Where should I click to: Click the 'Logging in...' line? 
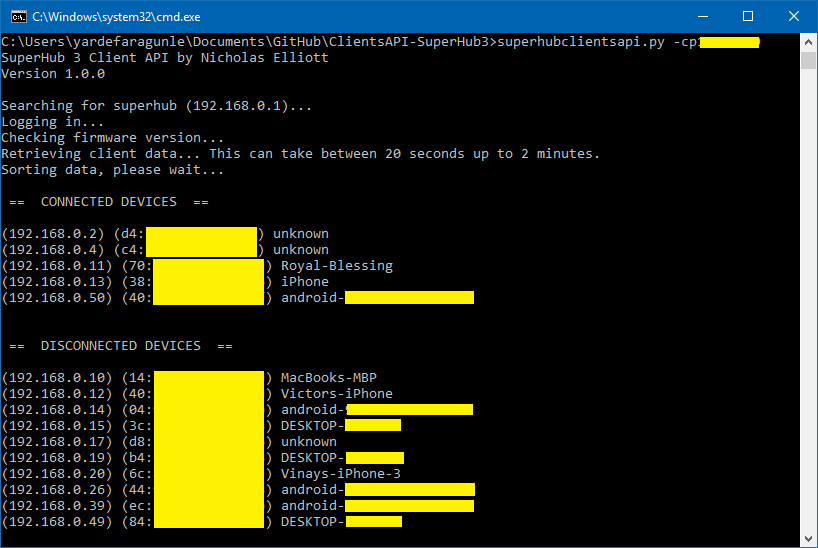53,122
